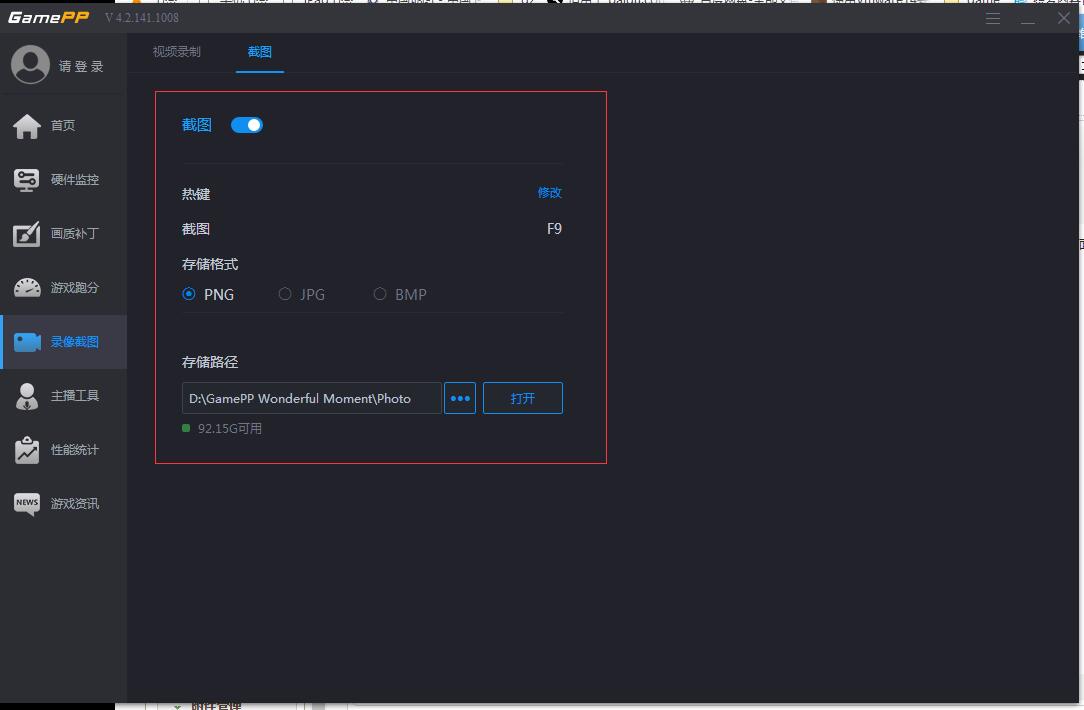Switch to the 视频录制 tab

coord(176,51)
